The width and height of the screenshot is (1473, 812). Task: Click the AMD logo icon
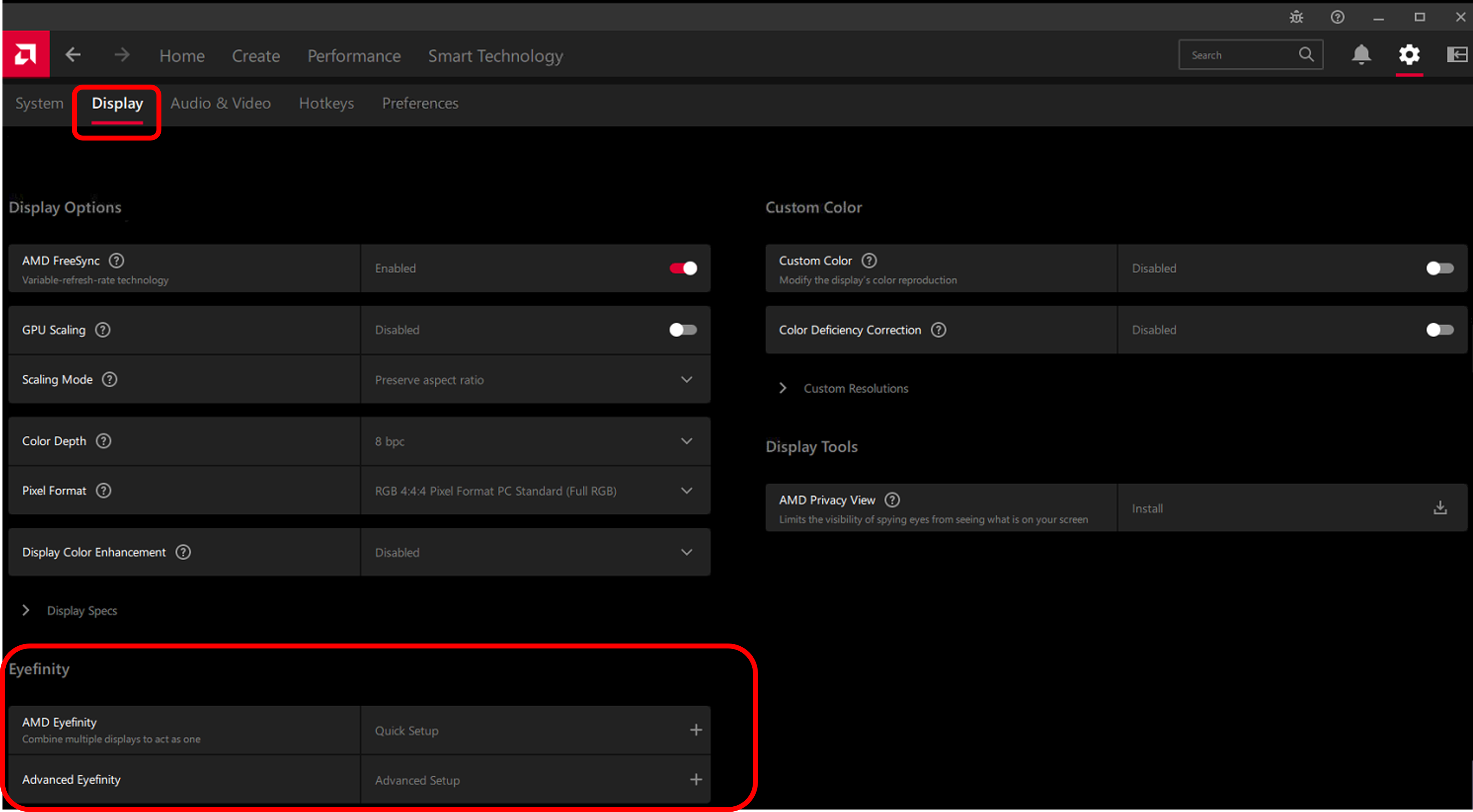(26, 54)
